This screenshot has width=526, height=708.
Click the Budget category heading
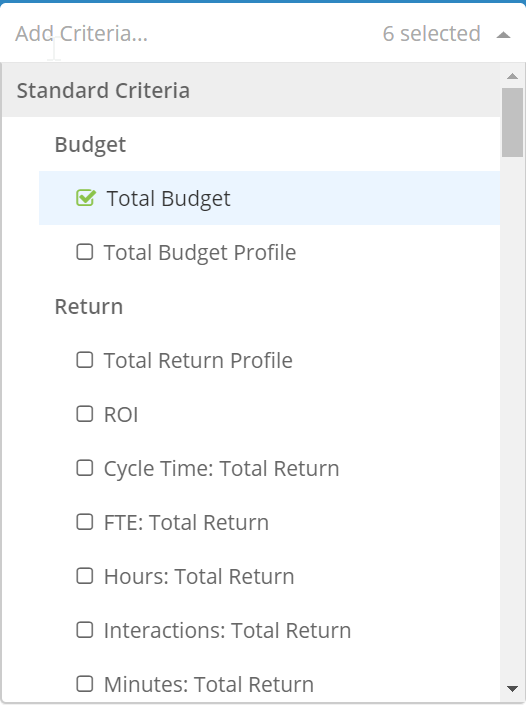tap(90, 145)
